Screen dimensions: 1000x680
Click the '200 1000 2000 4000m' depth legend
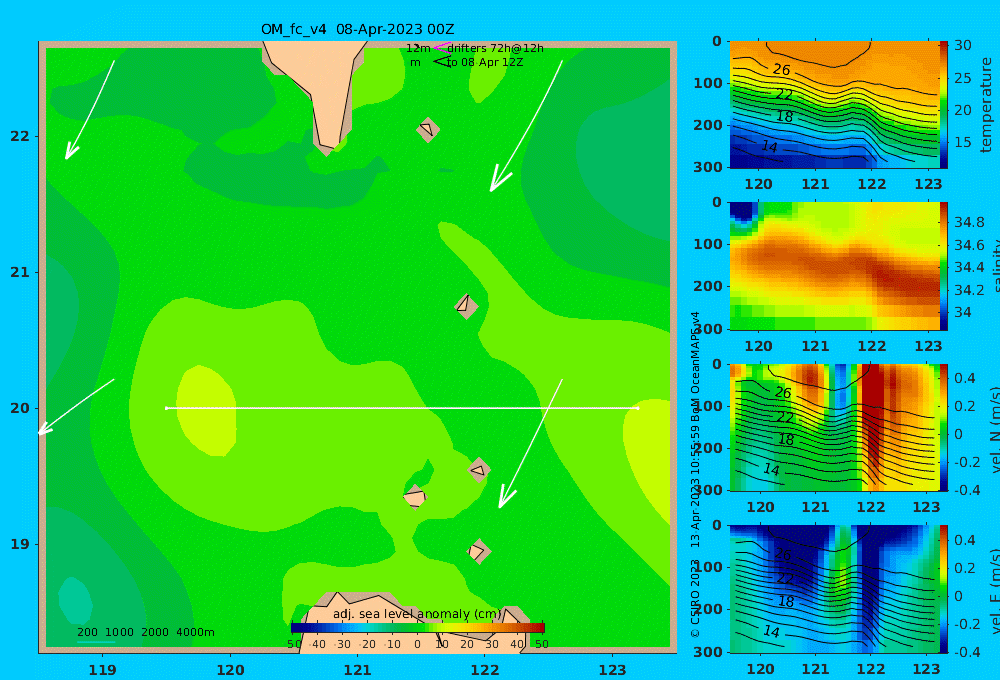pyautogui.click(x=145, y=632)
